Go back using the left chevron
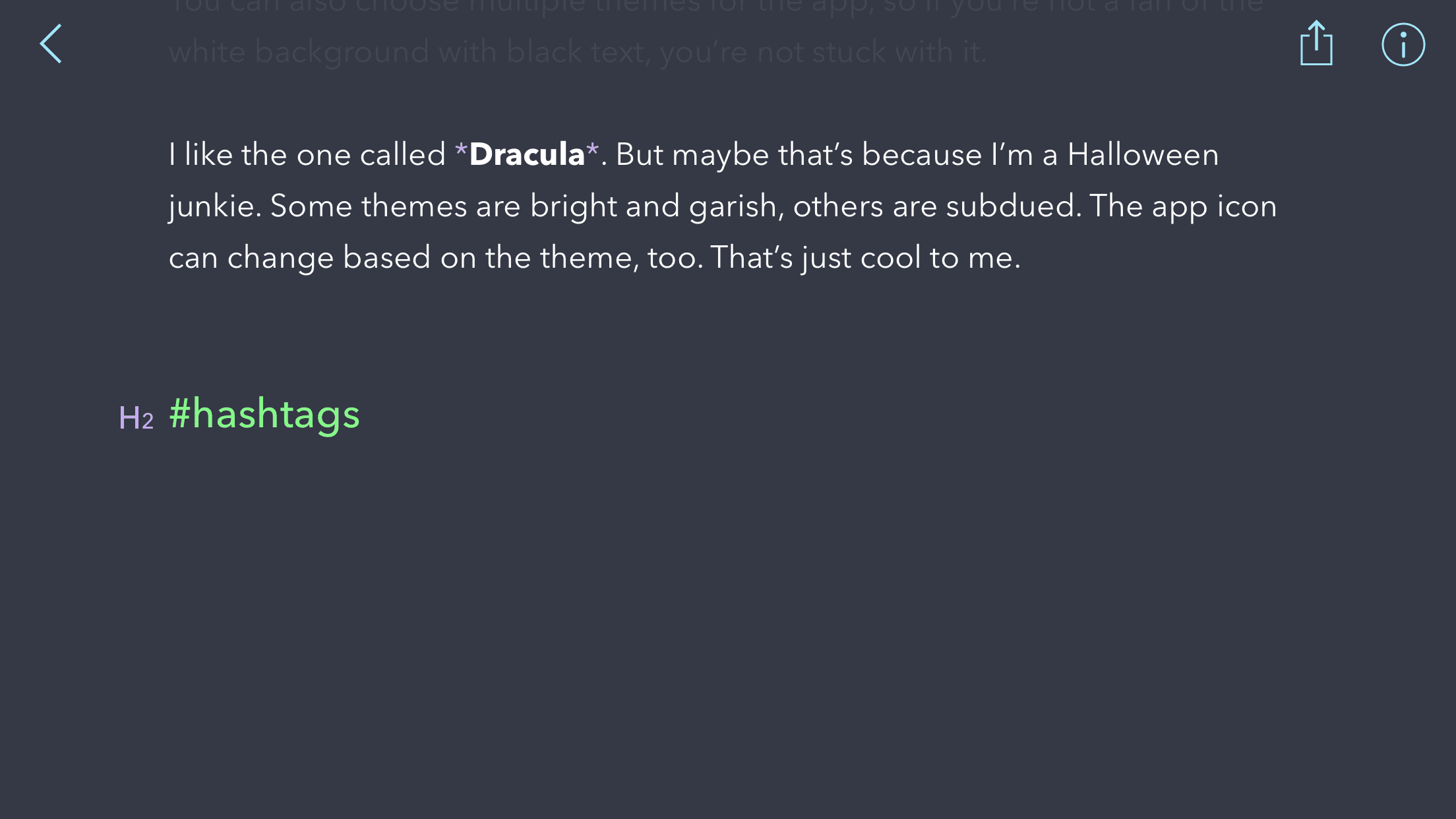The image size is (1456, 819). point(51,44)
